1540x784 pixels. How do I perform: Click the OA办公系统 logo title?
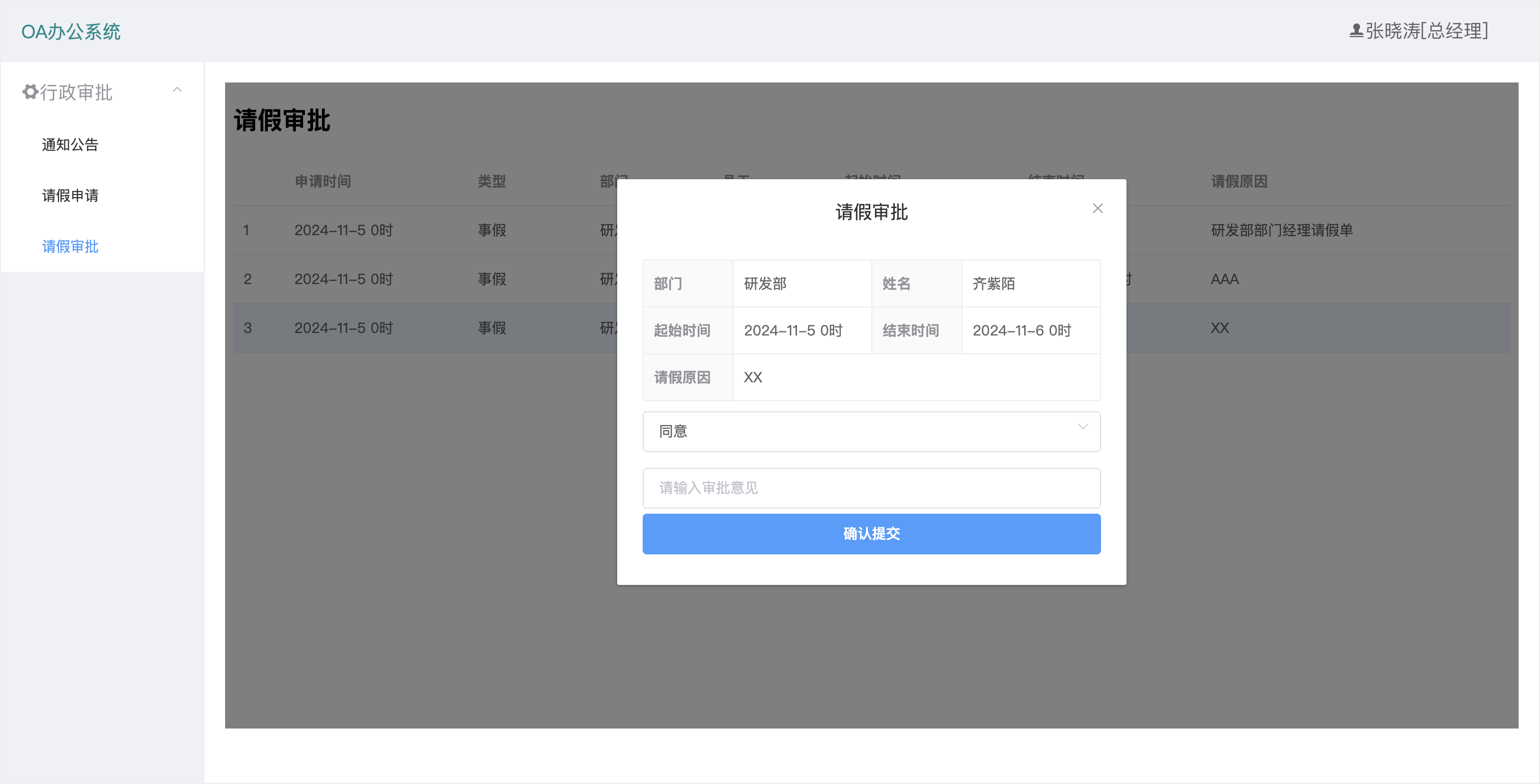click(x=71, y=31)
